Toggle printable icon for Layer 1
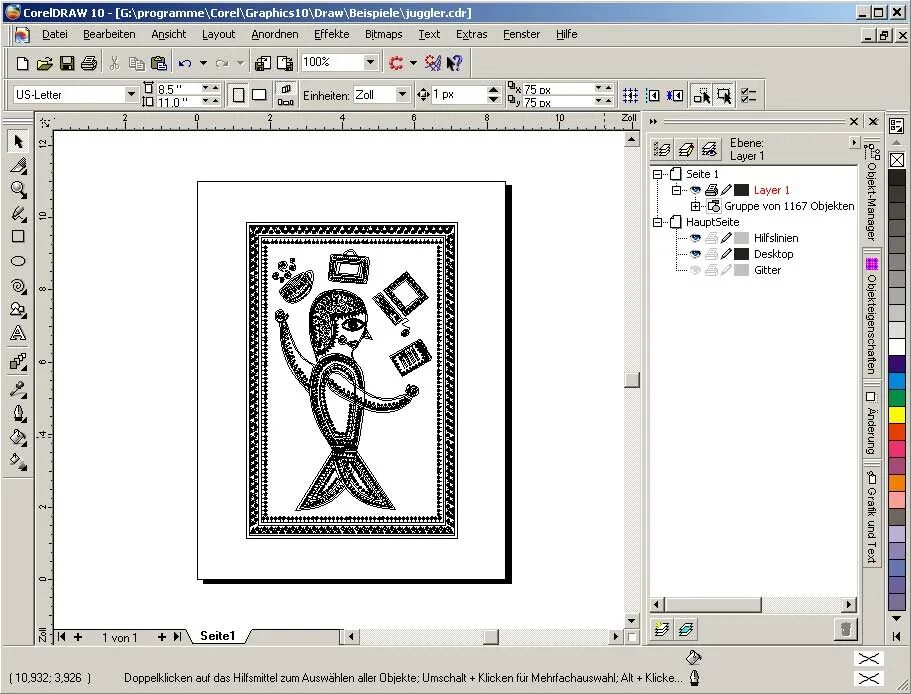This screenshot has height=694, width=911. pyautogui.click(x=711, y=190)
